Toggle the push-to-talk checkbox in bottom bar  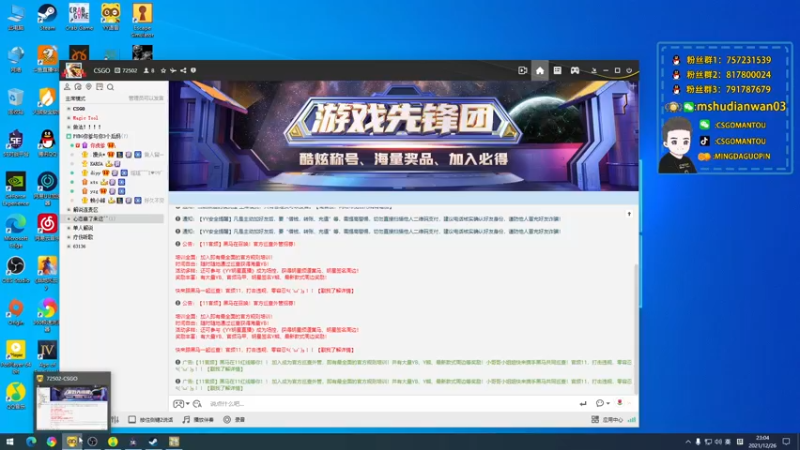coord(132,419)
